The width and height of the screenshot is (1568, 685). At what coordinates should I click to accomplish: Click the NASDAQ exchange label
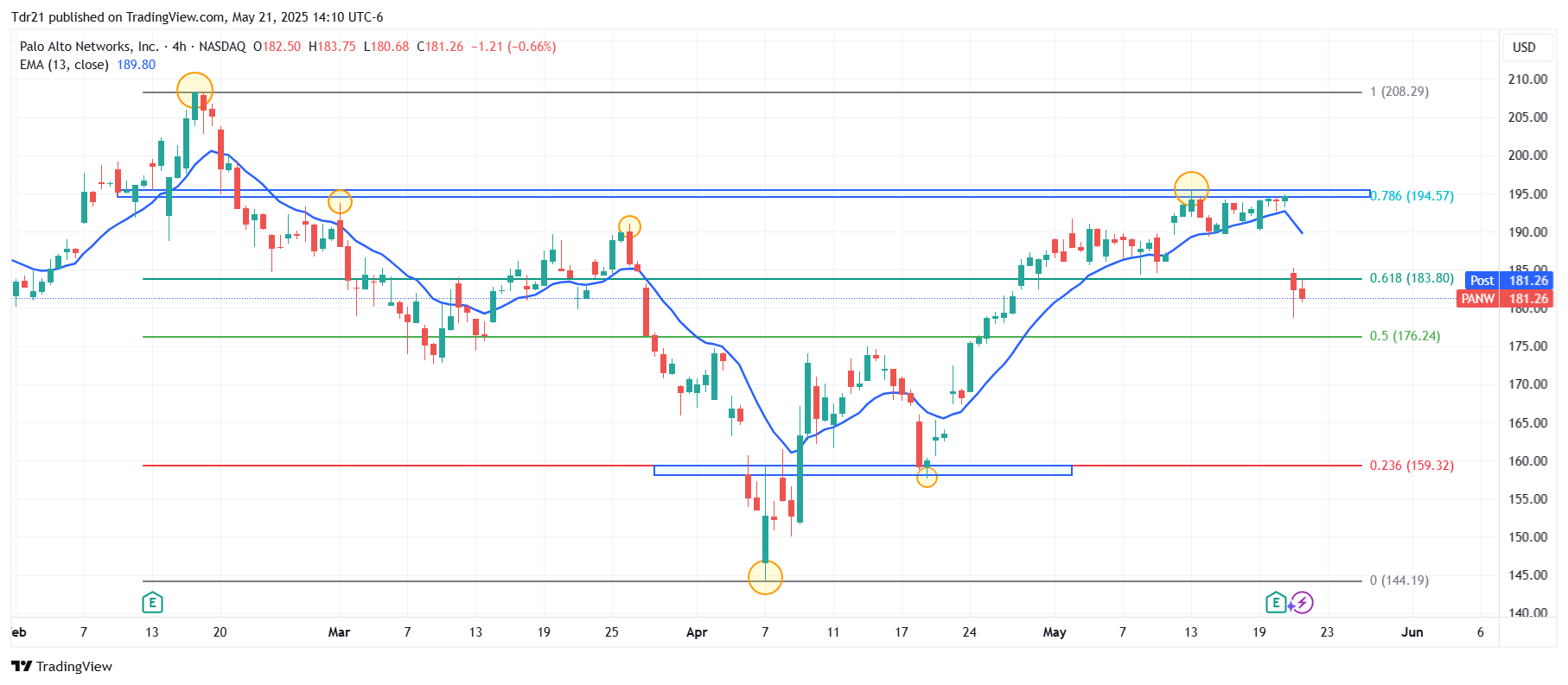click(x=222, y=47)
